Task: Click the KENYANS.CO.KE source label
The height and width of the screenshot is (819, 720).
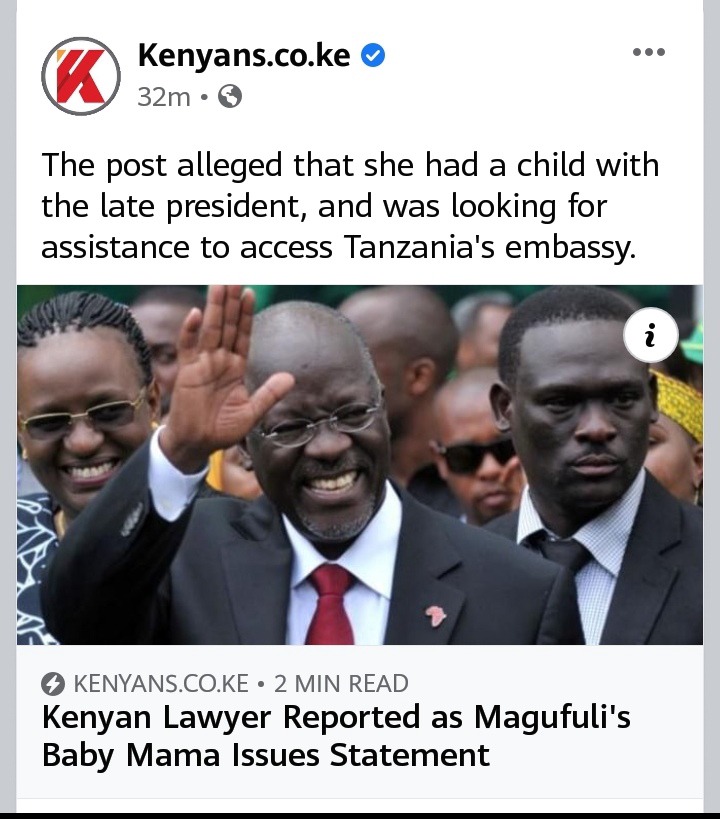Action: tap(161, 684)
